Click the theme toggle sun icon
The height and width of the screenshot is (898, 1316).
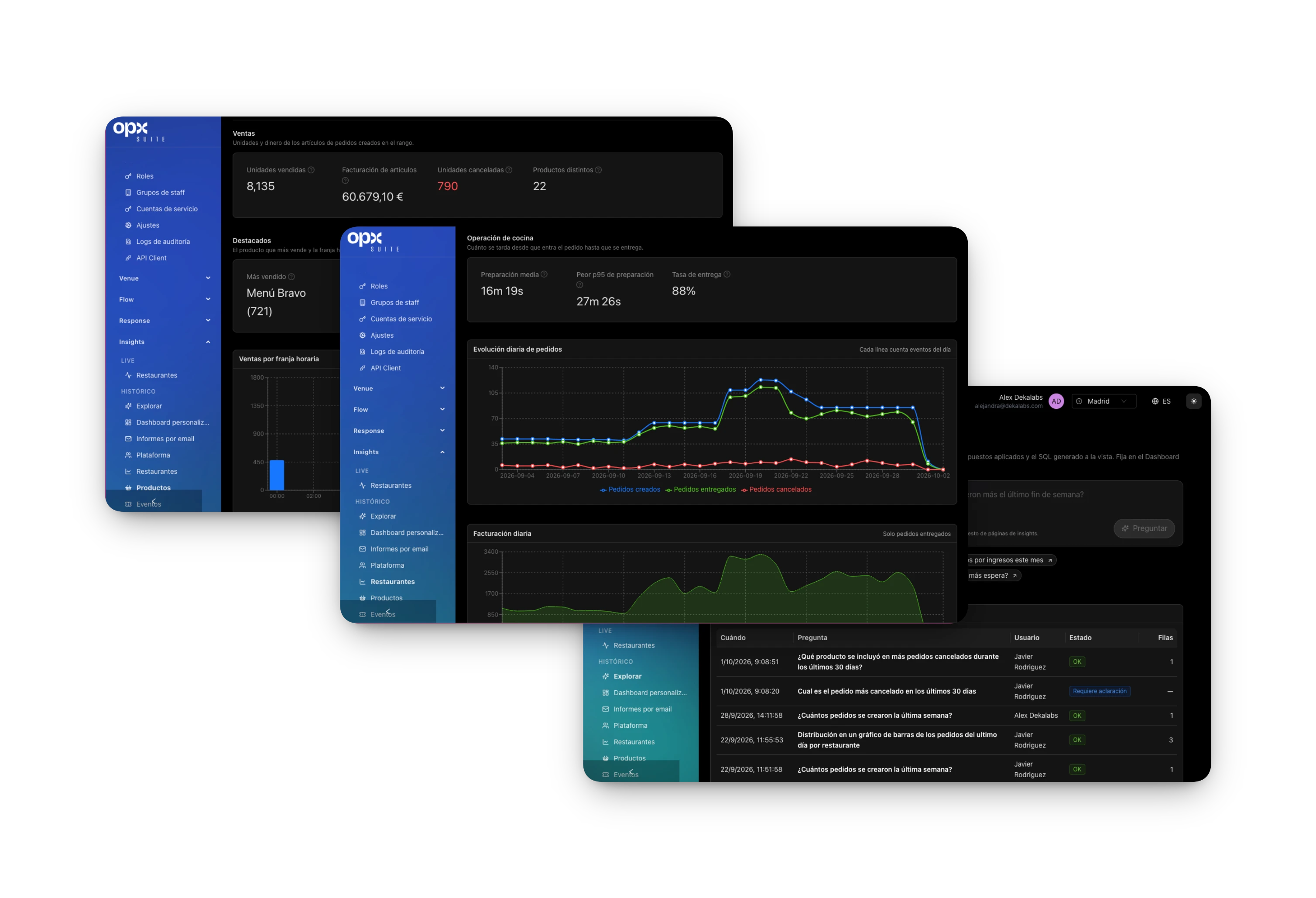(1193, 401)
